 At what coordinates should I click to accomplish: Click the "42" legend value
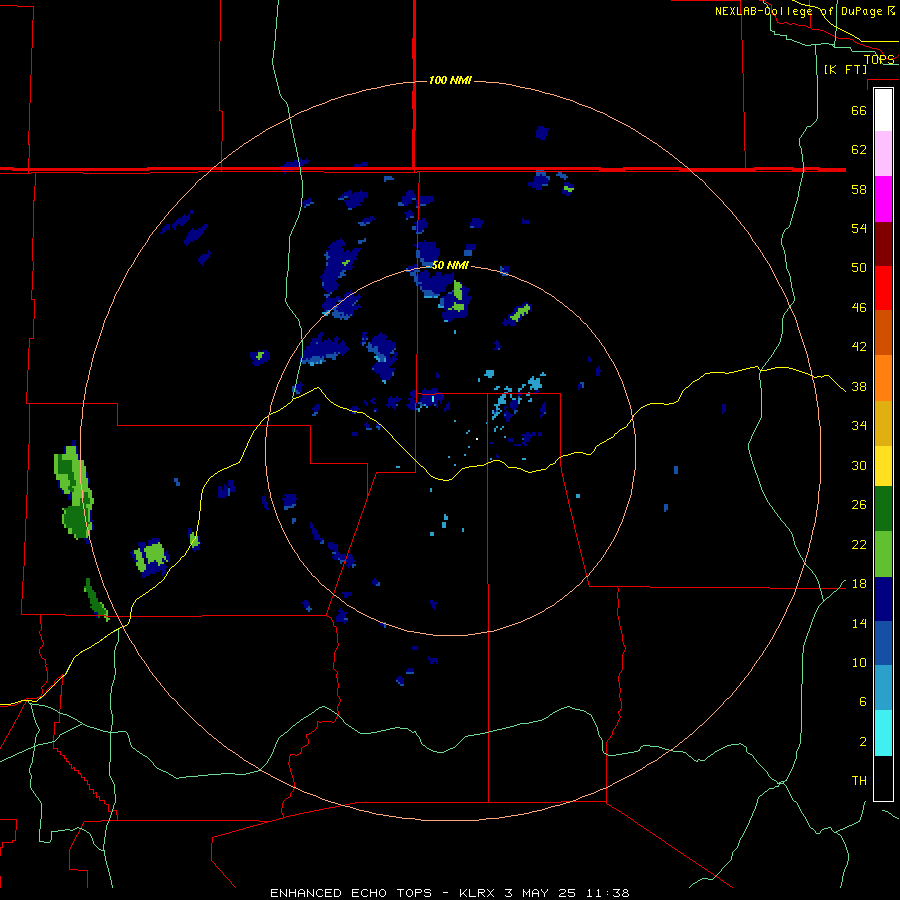(859, 347)
